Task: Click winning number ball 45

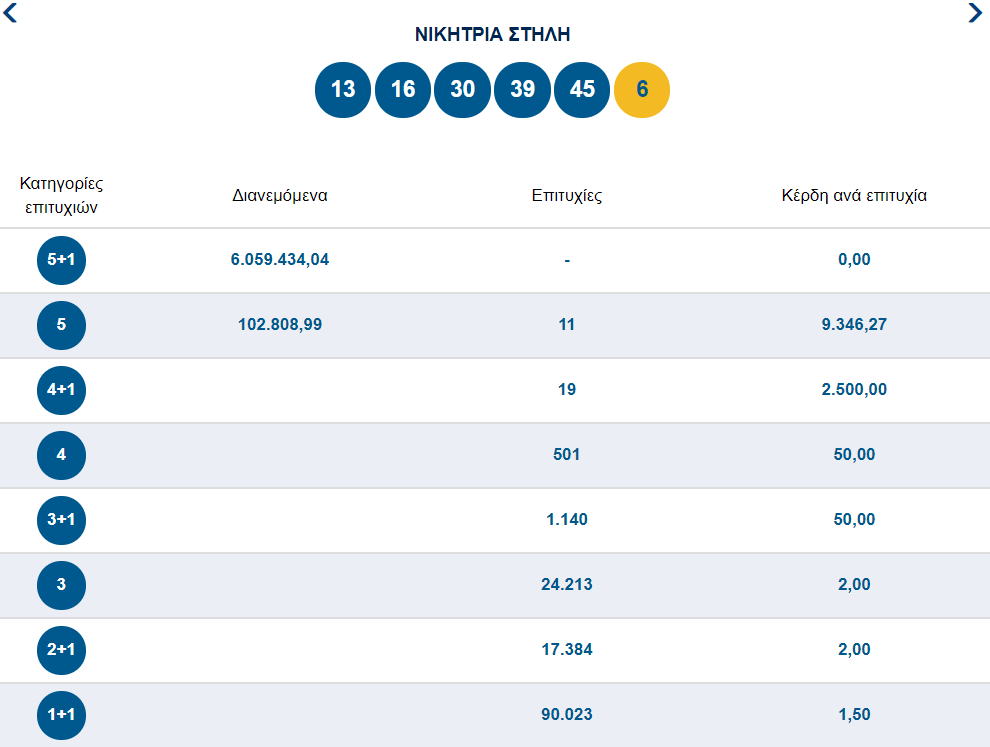Action: (x=582, y=90)
